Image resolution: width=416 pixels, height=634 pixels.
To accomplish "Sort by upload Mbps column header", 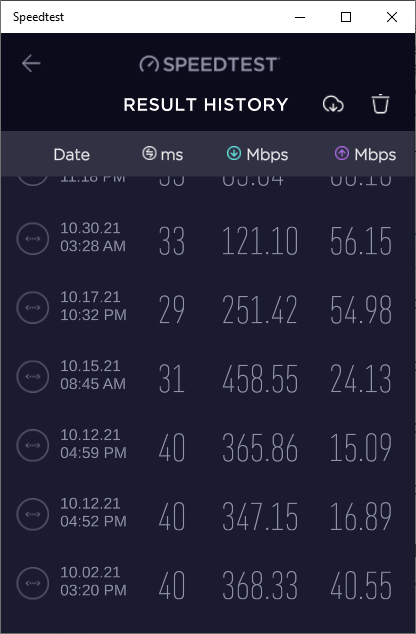I will [365, 154].
